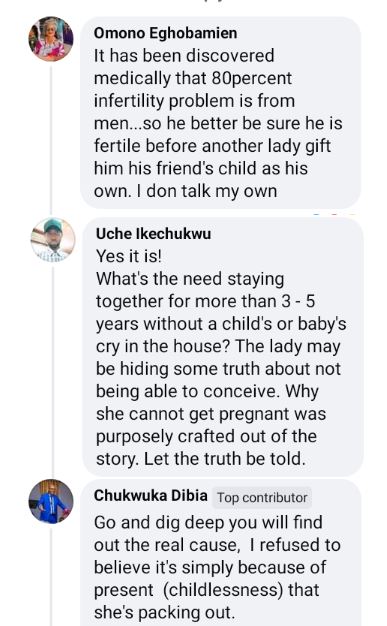Image resolution: width=387 pixels, height=626 pixels.
Task: Tap 'she's packing out.' in Chukwuka's comment
Action: coord(164,612)
